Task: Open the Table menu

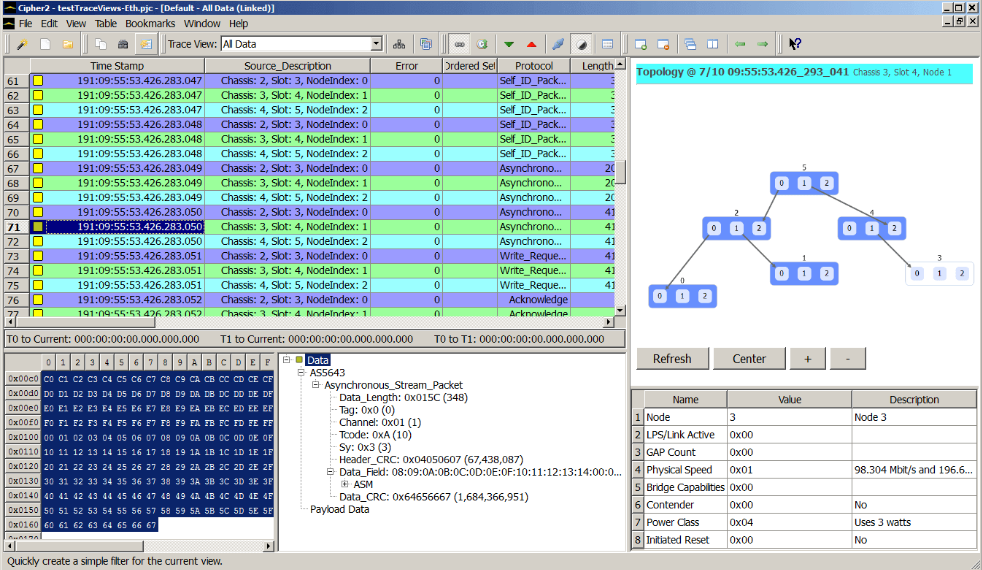Action: coord(106,24)
